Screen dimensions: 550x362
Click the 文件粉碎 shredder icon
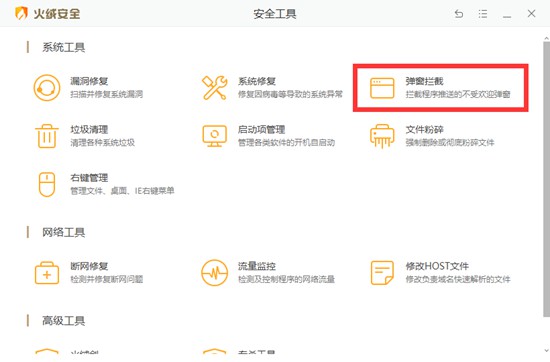click(x=382, y=136)
